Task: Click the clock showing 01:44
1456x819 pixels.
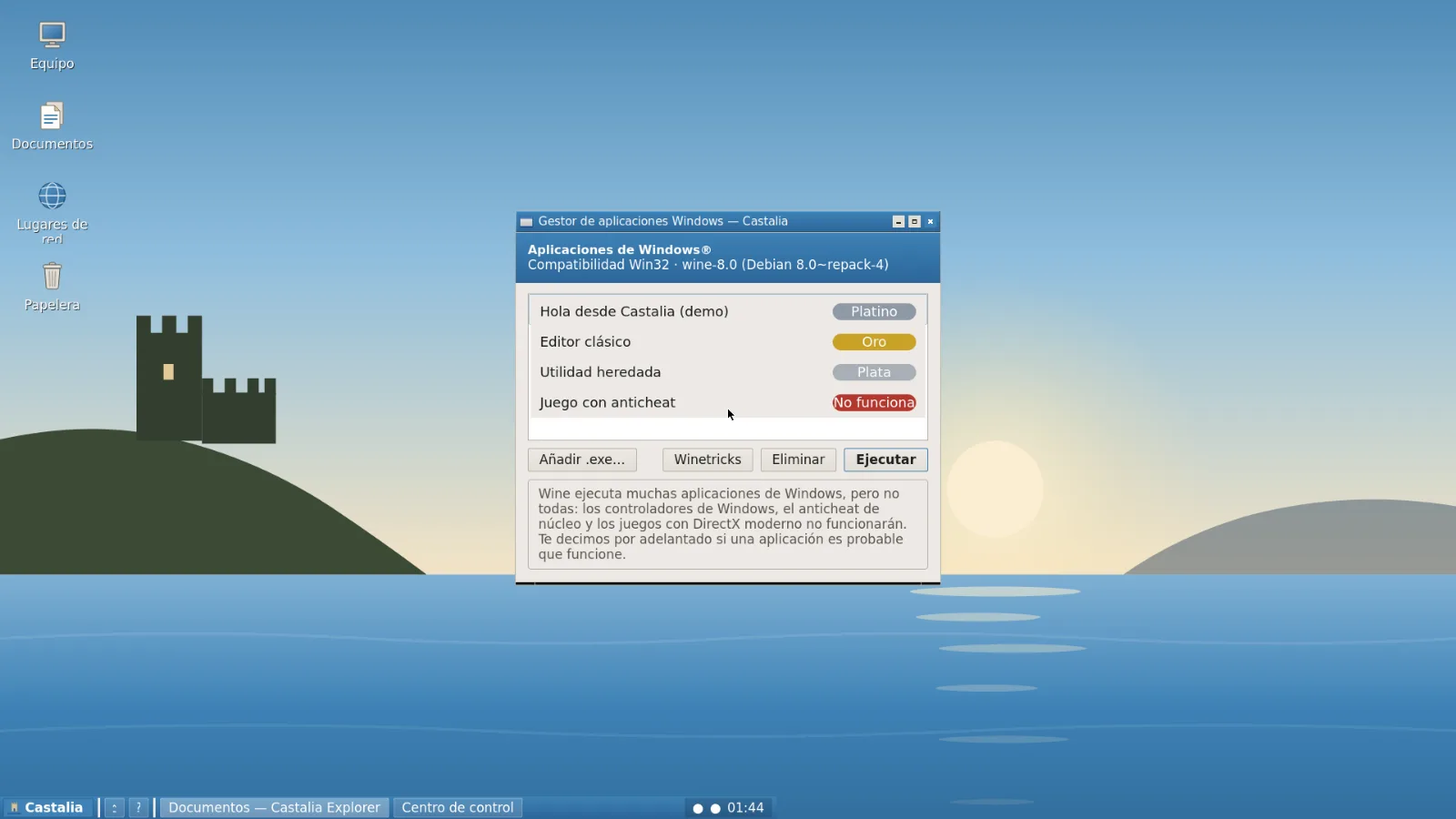Action: [745, 807]
